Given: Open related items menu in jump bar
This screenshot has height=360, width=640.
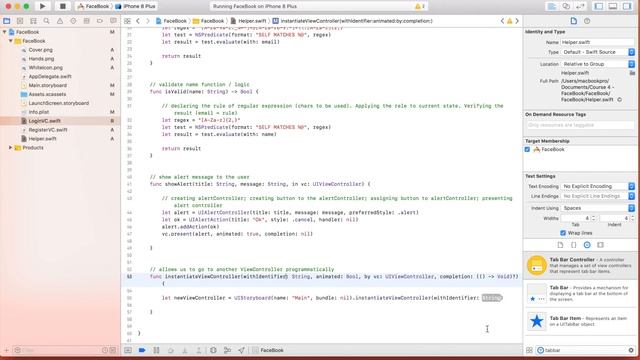Looking at the screenshot, I should tap(127, 21).
